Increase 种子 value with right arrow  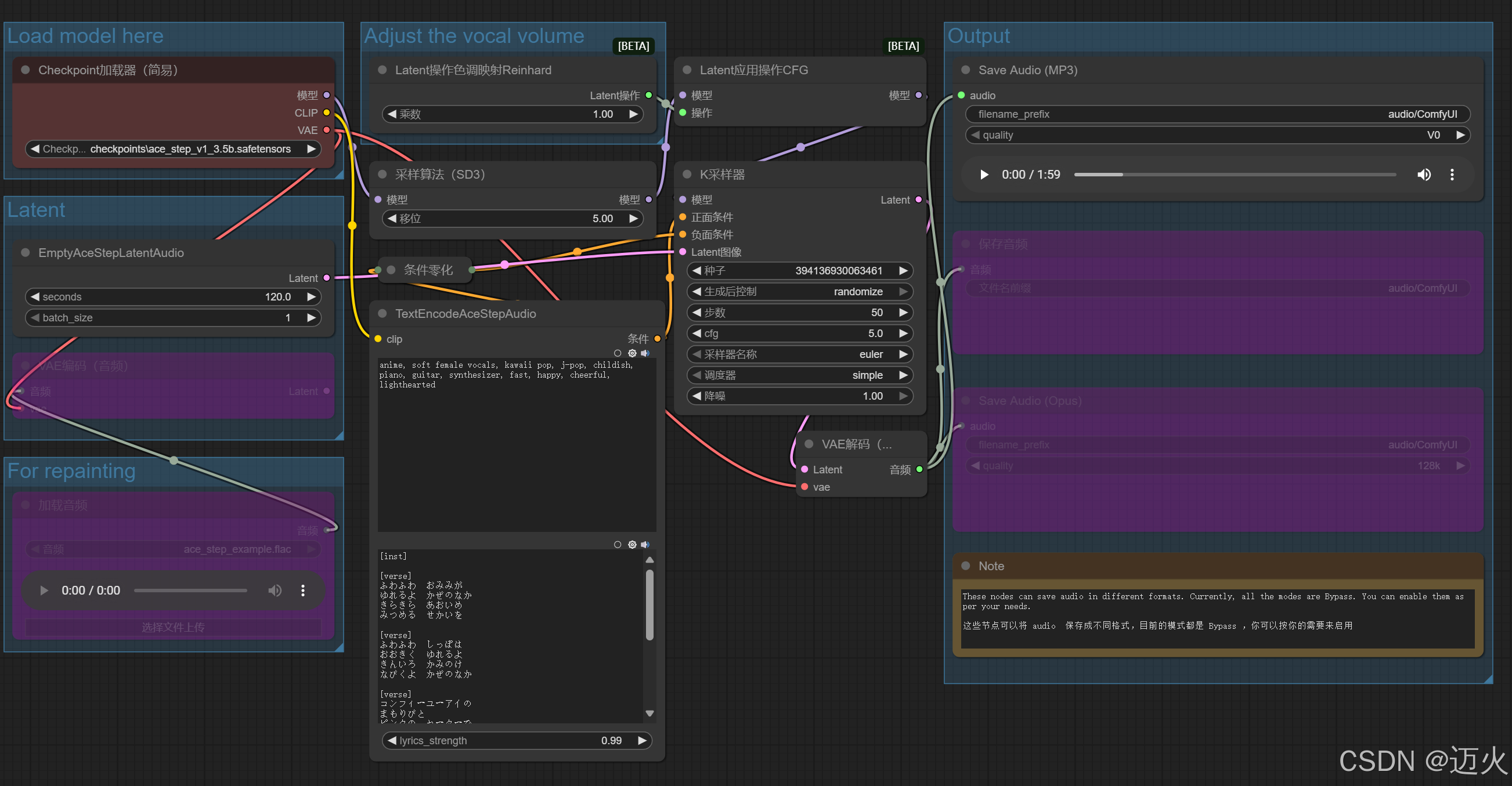pos(903,270)
